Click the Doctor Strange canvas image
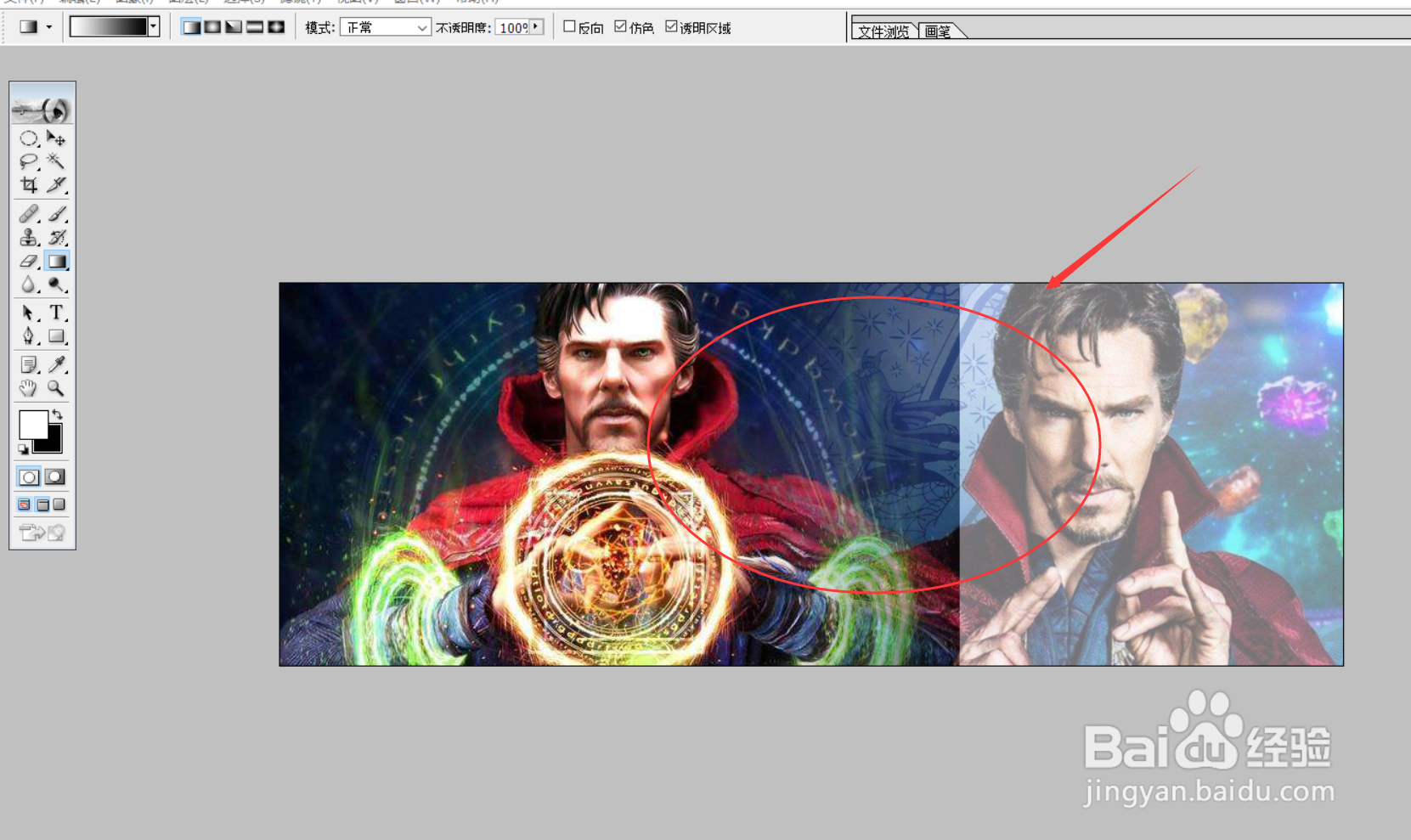Screen dimensions: 1411x840 pyautogui.click(x=811, y=474)
